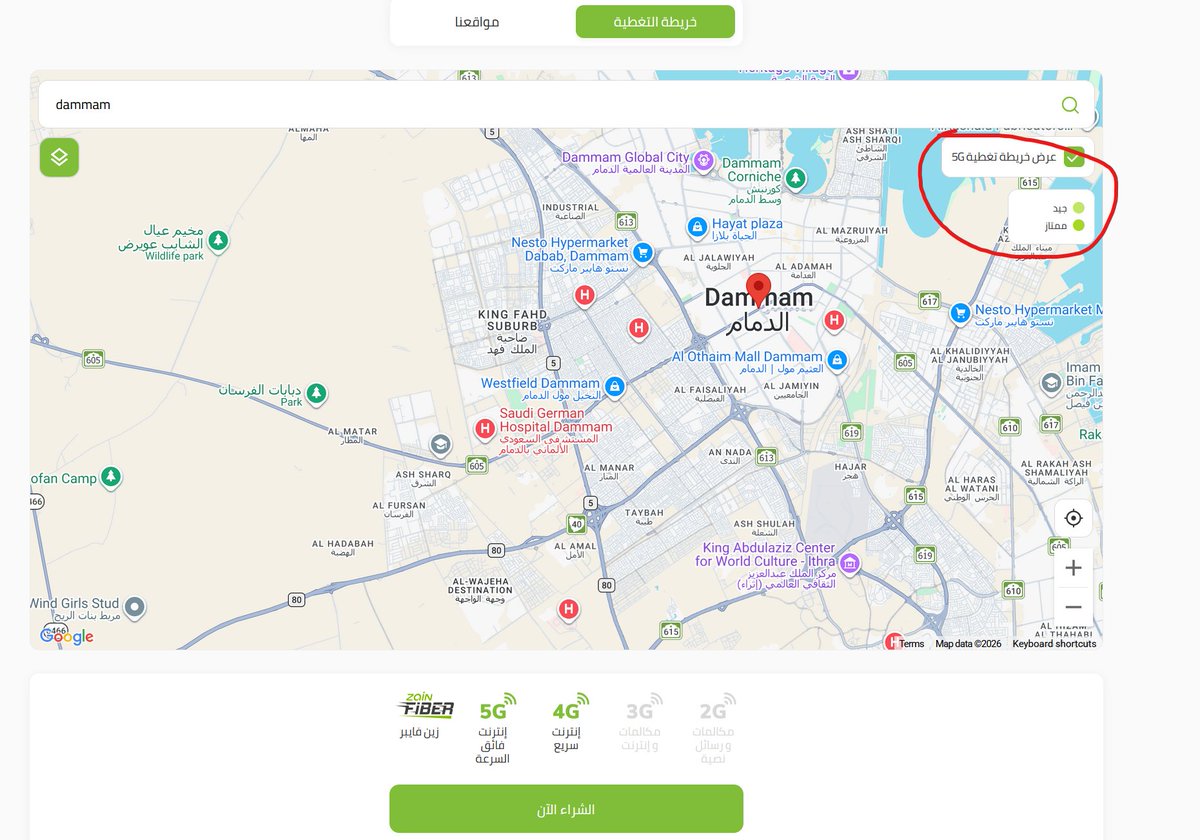Focus the dammam search field
Image resolution: width=1200 pixels, height=840 pixels.
(x=566, y=104)
